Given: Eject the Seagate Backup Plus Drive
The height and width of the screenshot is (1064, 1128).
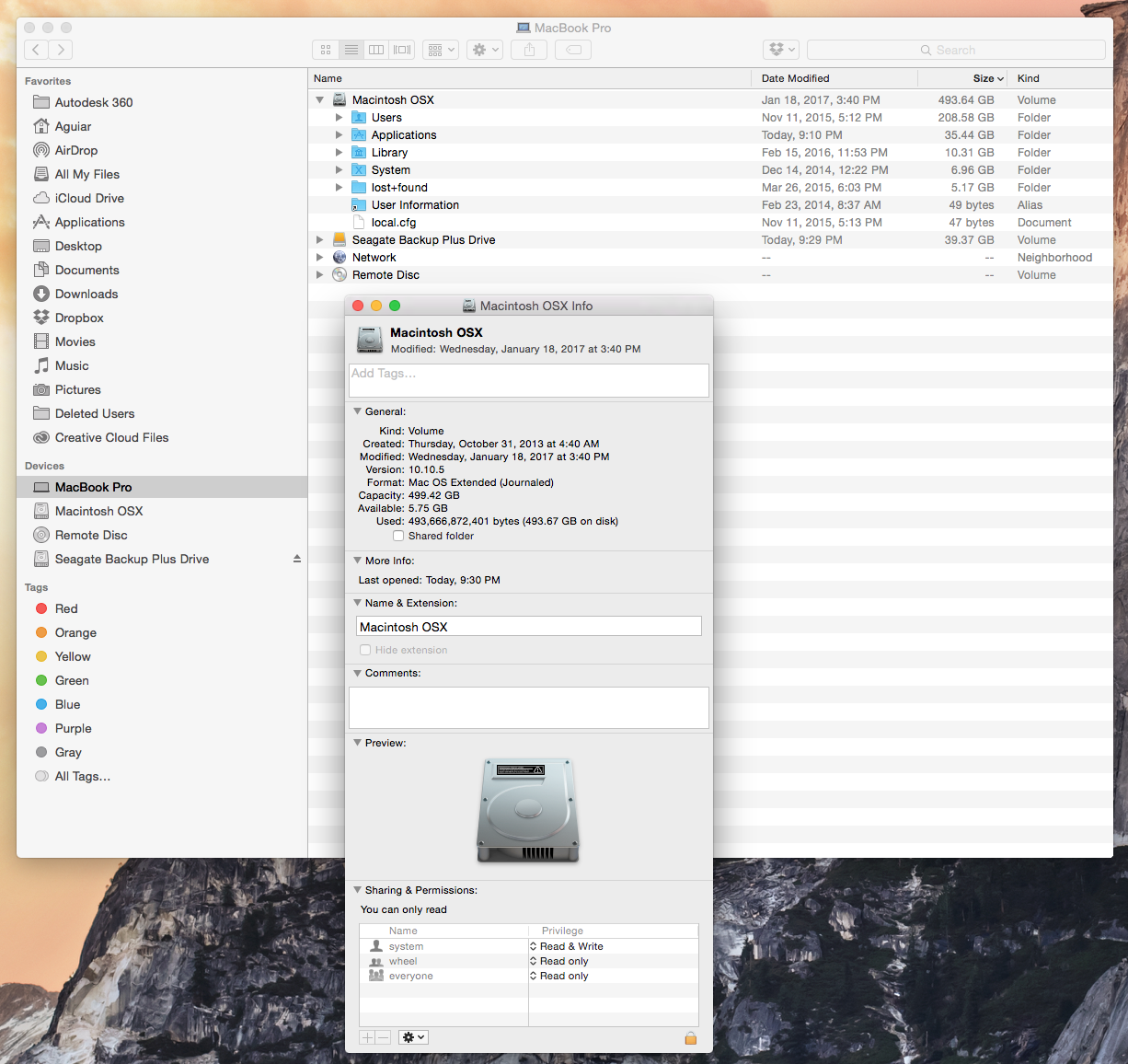Looking at the screenshot, I should (x=297, y=559).
